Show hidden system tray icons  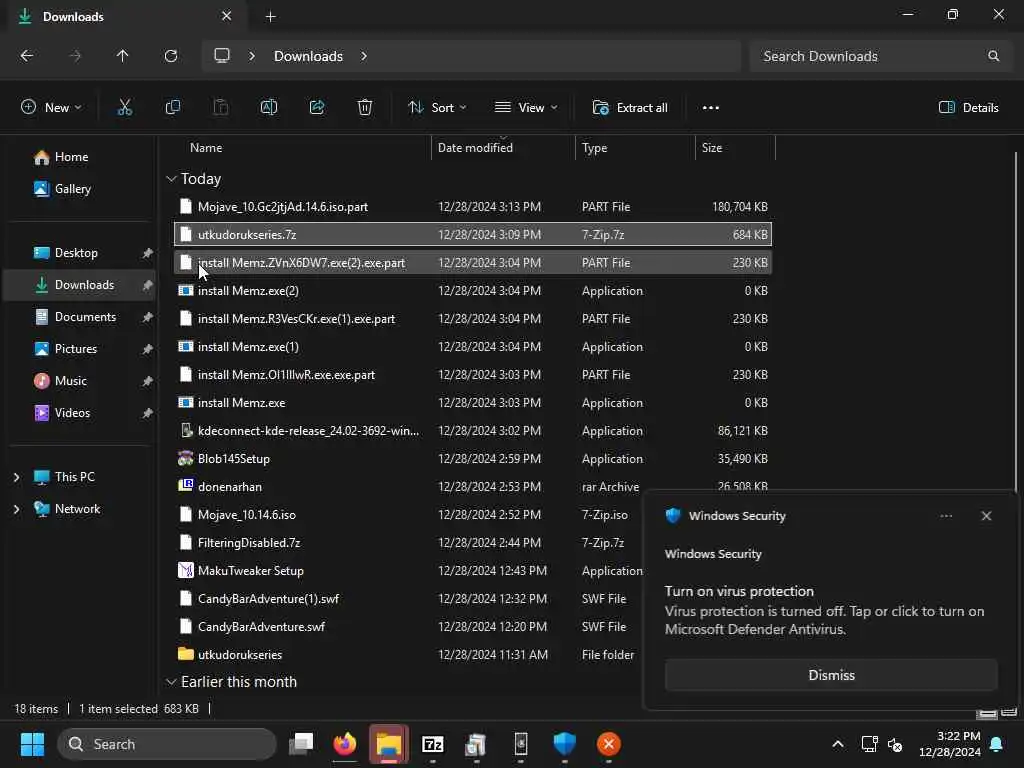[837, 744]
